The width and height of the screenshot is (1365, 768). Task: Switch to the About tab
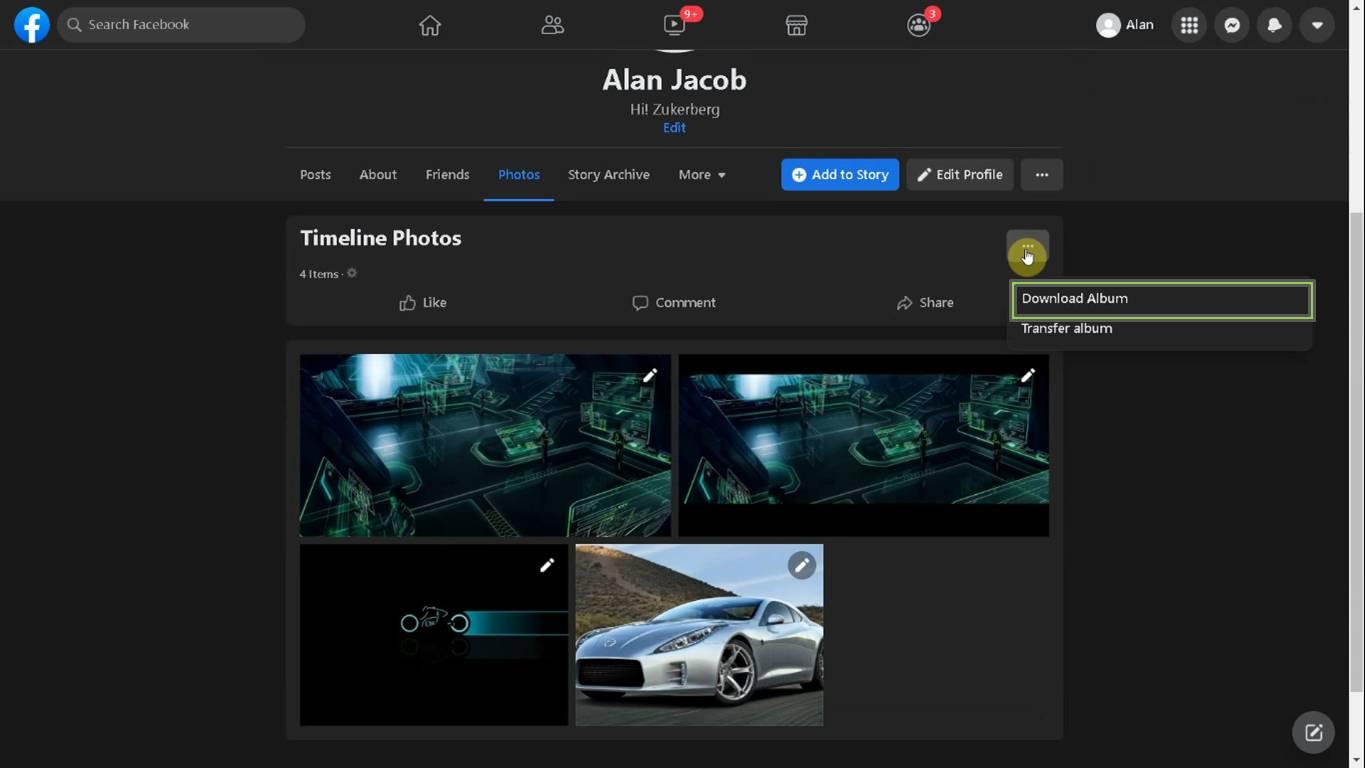pyautogui.click(x=378, y=174)
